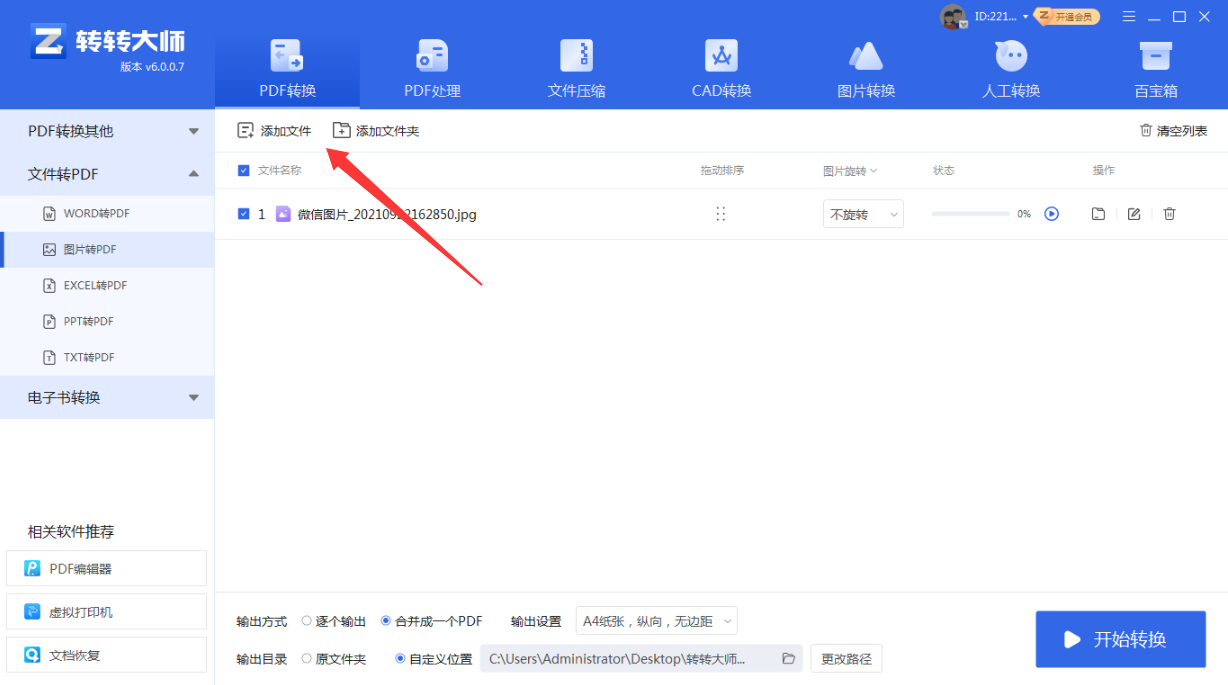This screenshot has width=1228, height=685.
Task: Open the account ID dropdown arrow
Action: tap(1026, 17)
